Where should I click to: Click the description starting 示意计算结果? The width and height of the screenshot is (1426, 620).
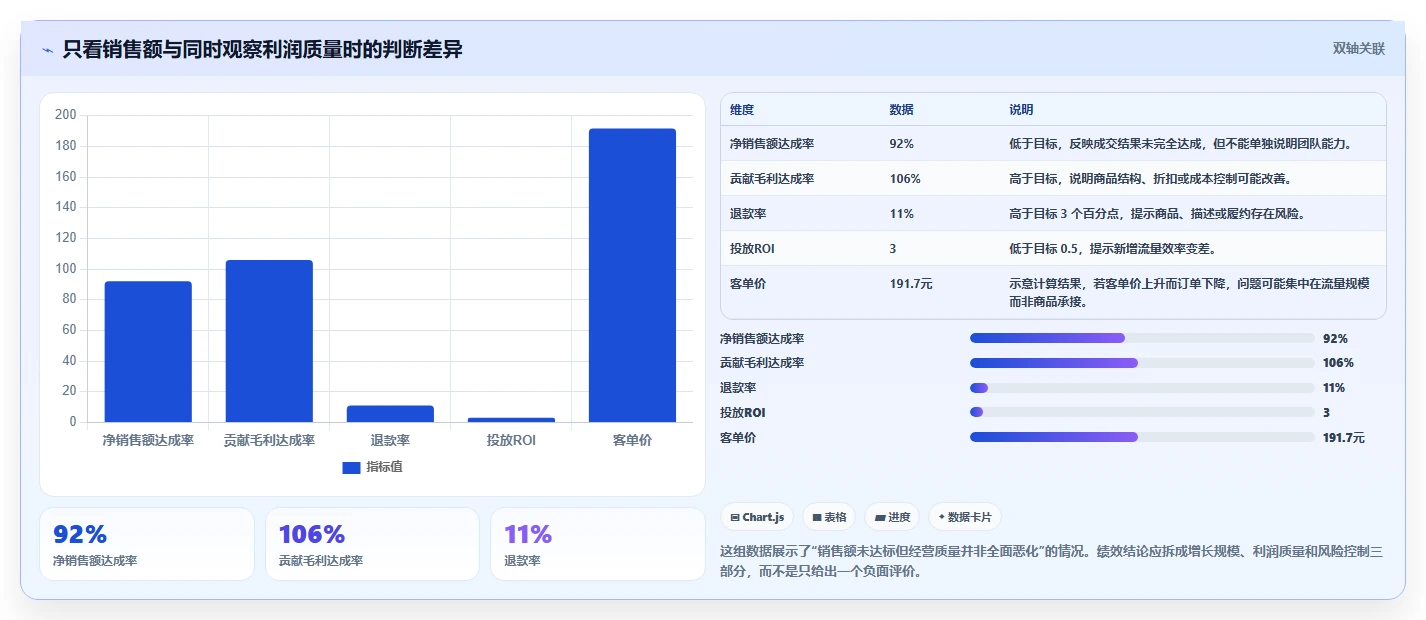(1190, 292)
